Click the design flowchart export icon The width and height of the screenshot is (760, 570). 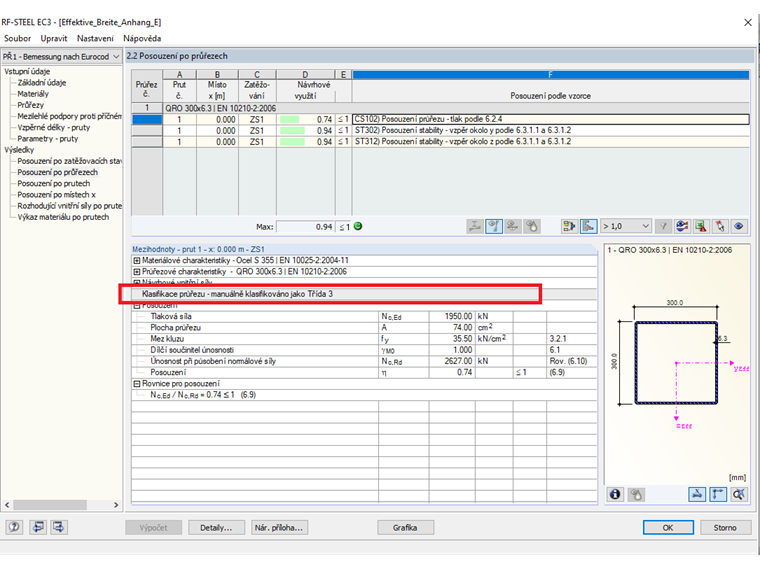(570, 226)
